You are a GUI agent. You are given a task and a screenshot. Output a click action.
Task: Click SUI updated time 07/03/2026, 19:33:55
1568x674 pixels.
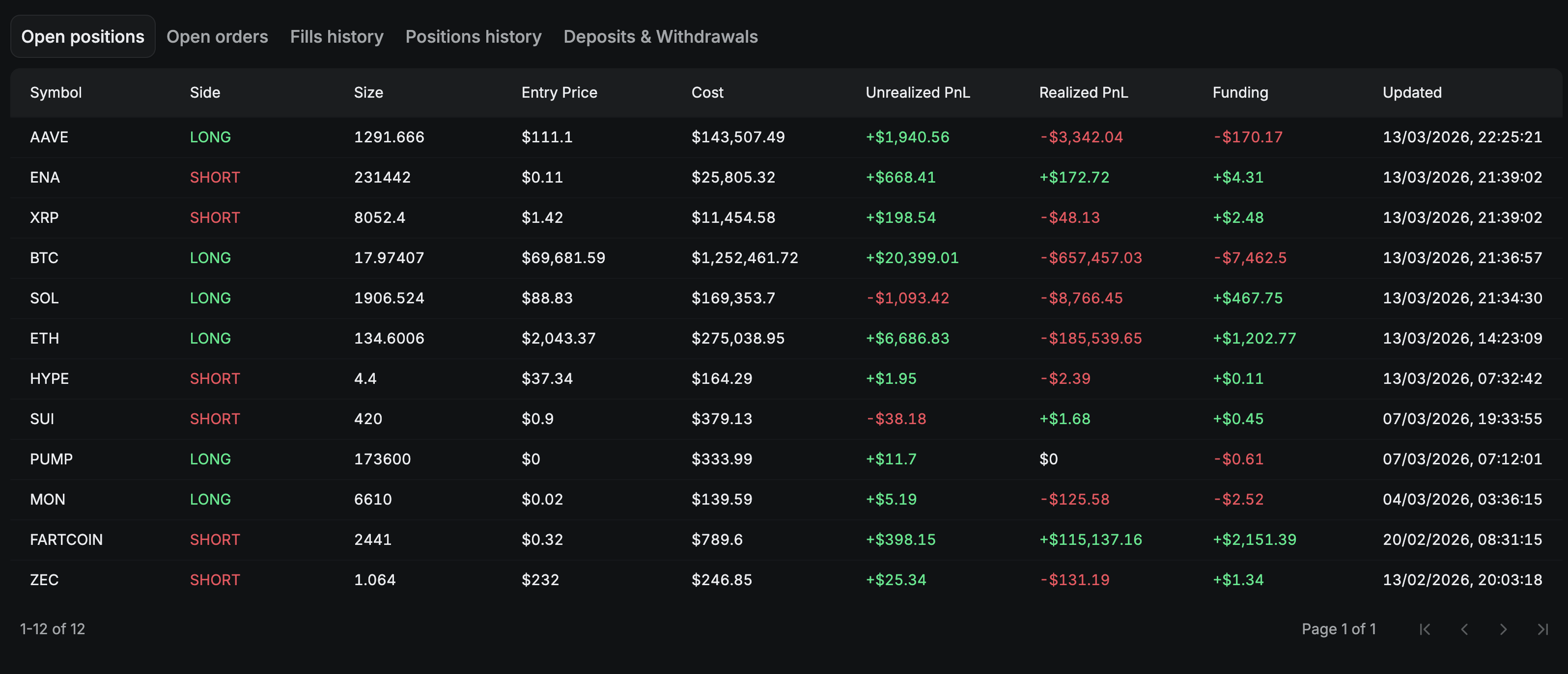tap(1463, 419)
